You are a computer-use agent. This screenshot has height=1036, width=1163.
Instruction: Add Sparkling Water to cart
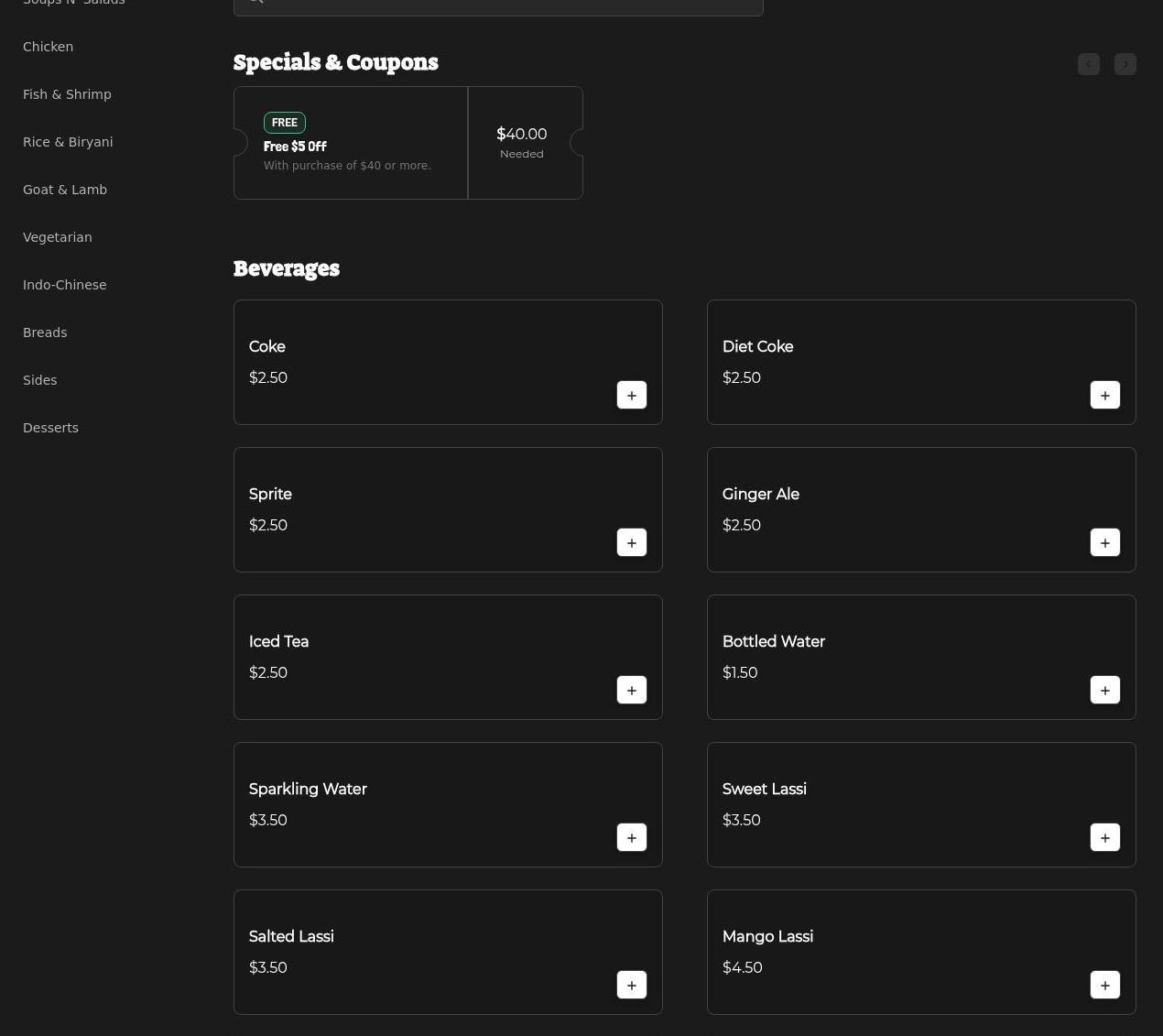coord(632,837)
